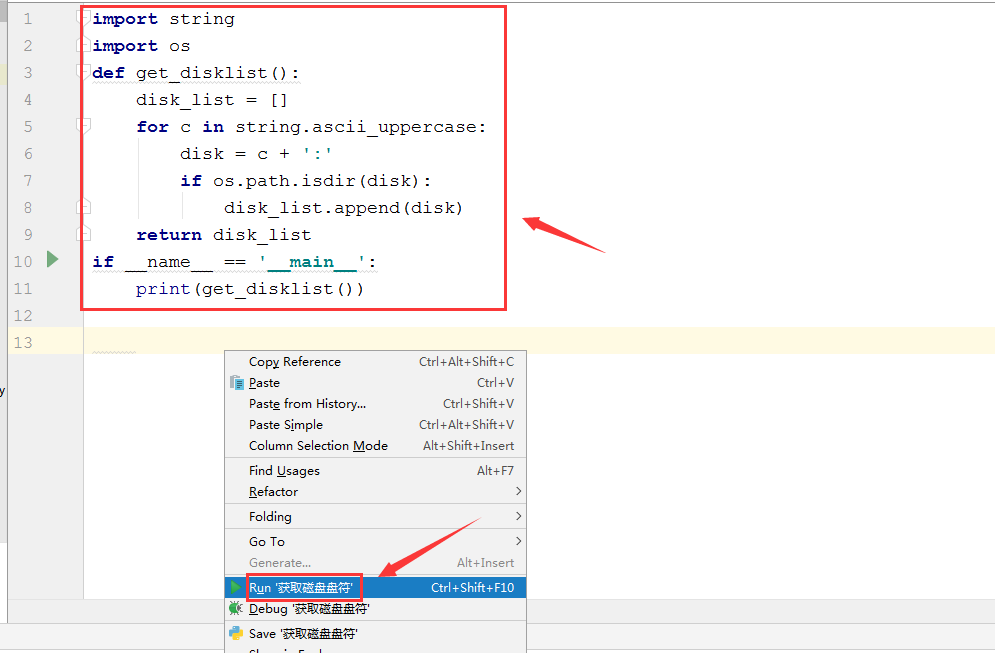Click 'get_disklist' in the def line
The image size is (995, 653).
tap(201, 73)
